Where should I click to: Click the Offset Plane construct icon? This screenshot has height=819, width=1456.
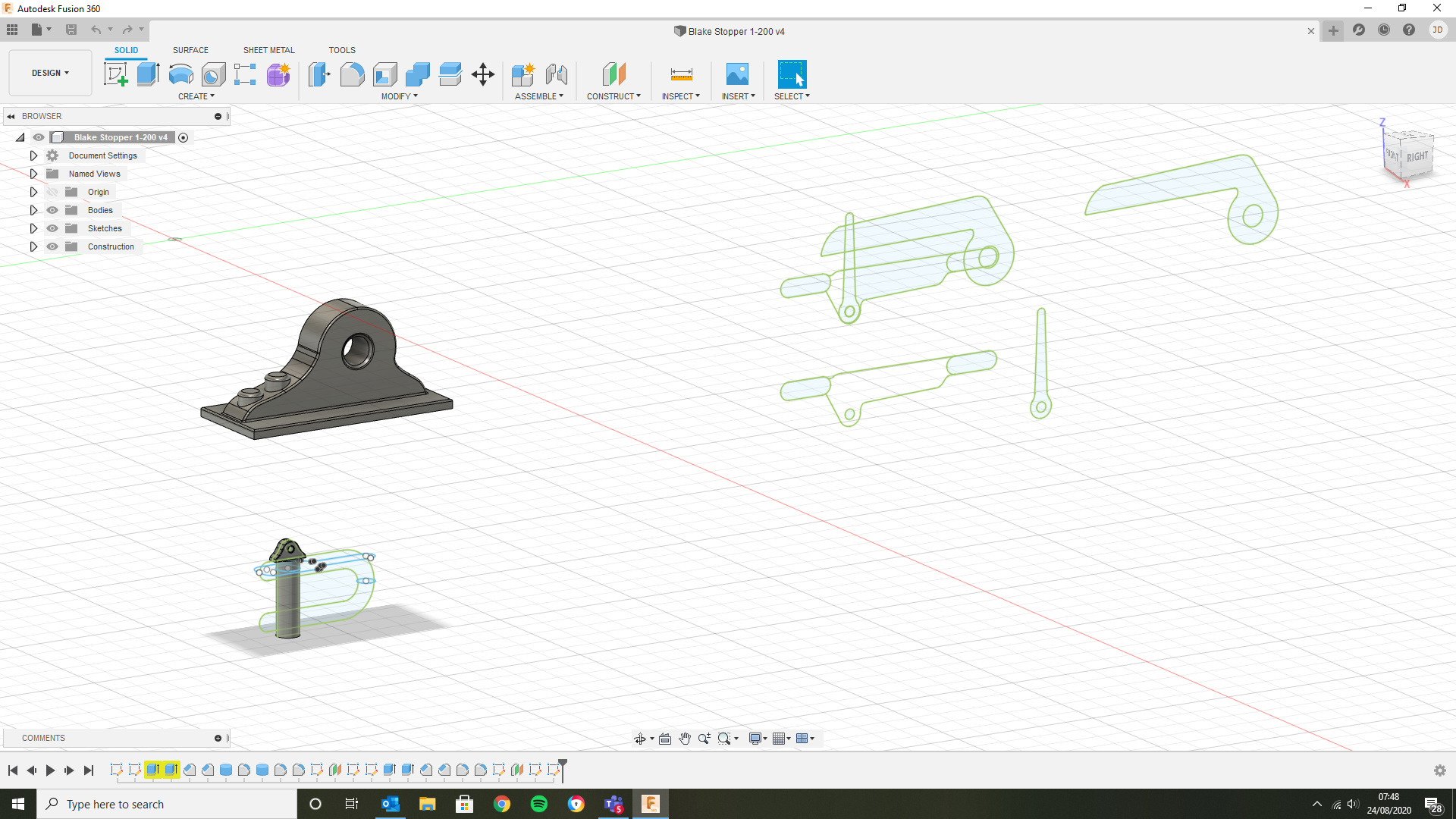(x=613, y=74)
